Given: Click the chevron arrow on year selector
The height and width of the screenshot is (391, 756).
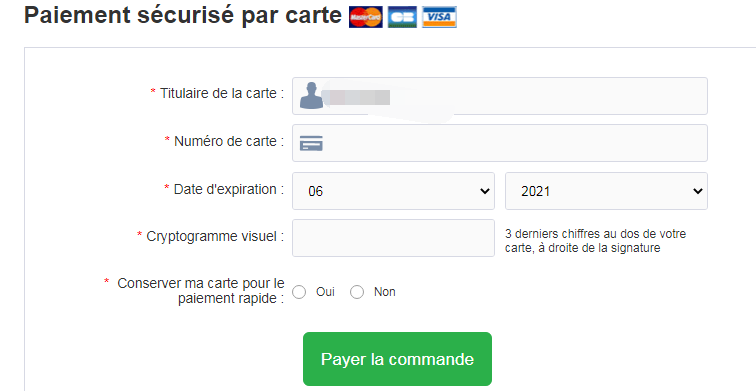Looking at the screenshot, I should click(x=697, y=191).
